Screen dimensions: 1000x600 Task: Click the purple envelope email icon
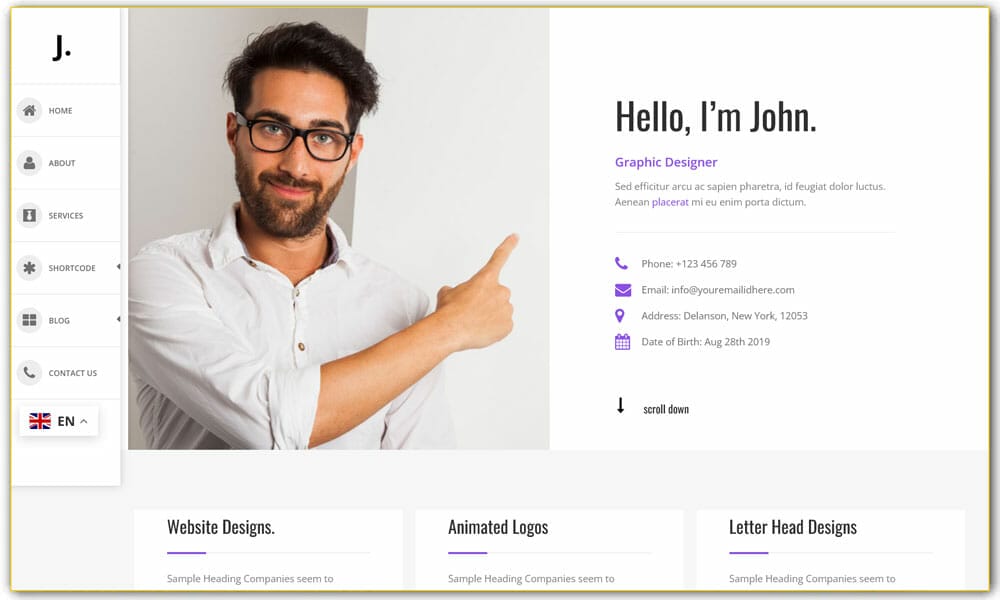click(x=622, y=290)
